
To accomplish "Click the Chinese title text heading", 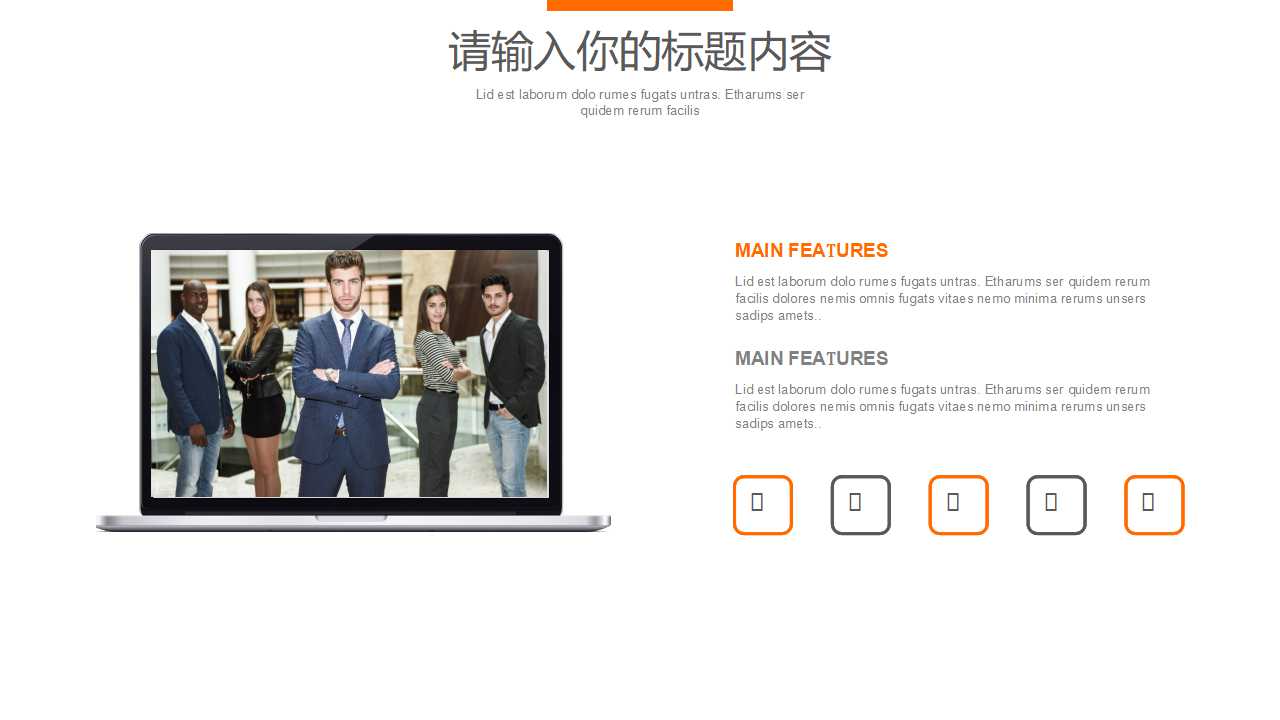I will 639,52.
